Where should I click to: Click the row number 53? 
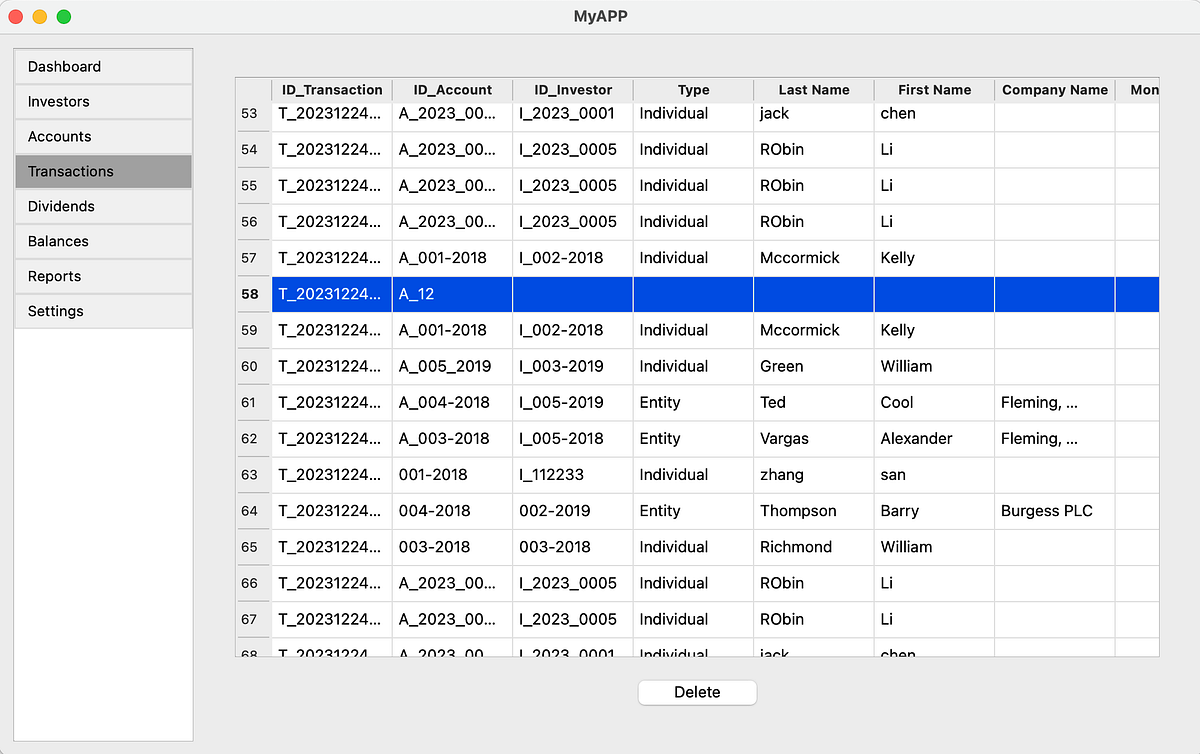click(x=253, y=113)
